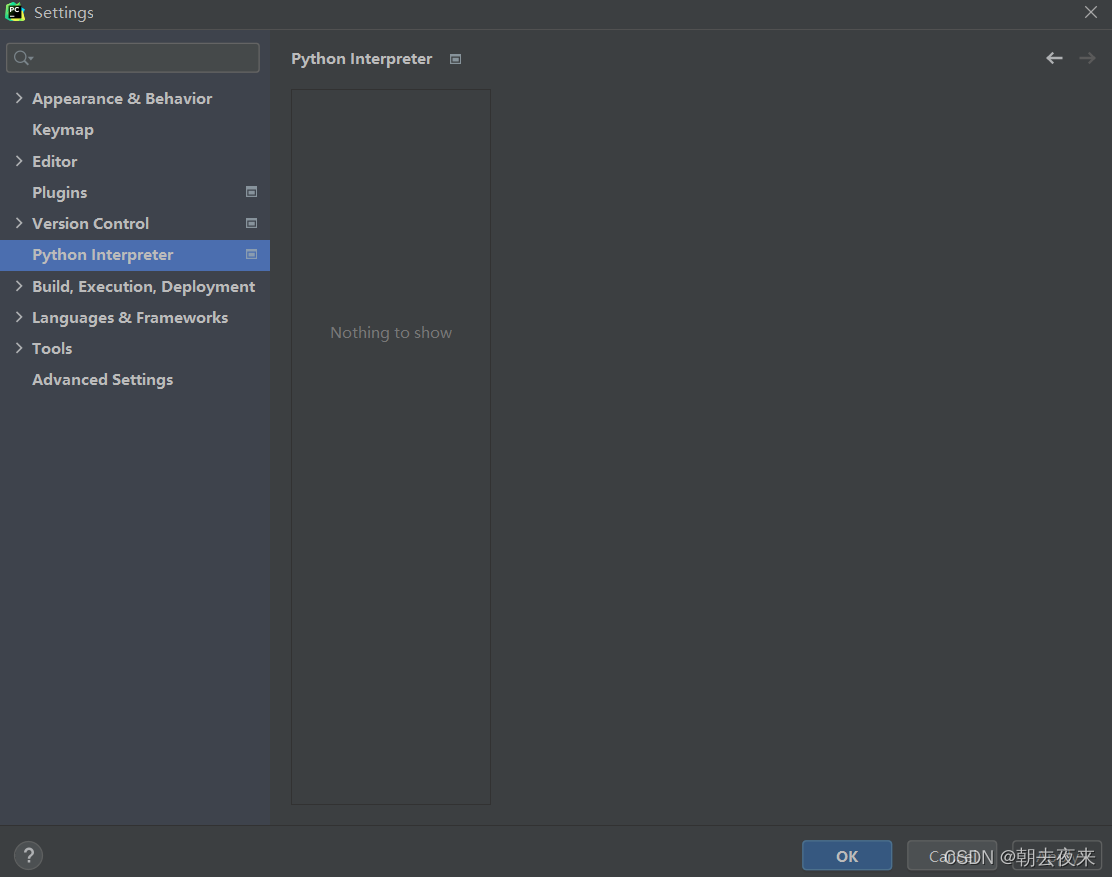
Task: Click the settings icon beside Python Interpreter header
Action: coord(455,59)
